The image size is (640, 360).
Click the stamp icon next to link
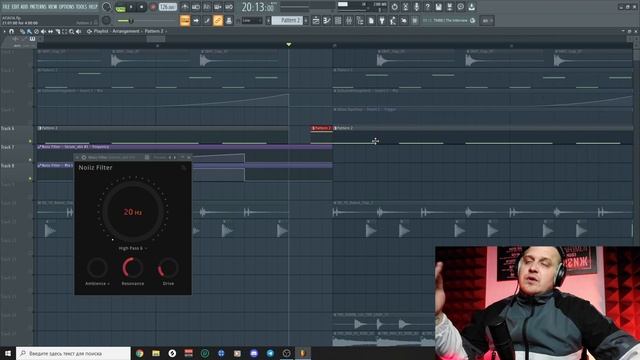click(x=229, y=20)
